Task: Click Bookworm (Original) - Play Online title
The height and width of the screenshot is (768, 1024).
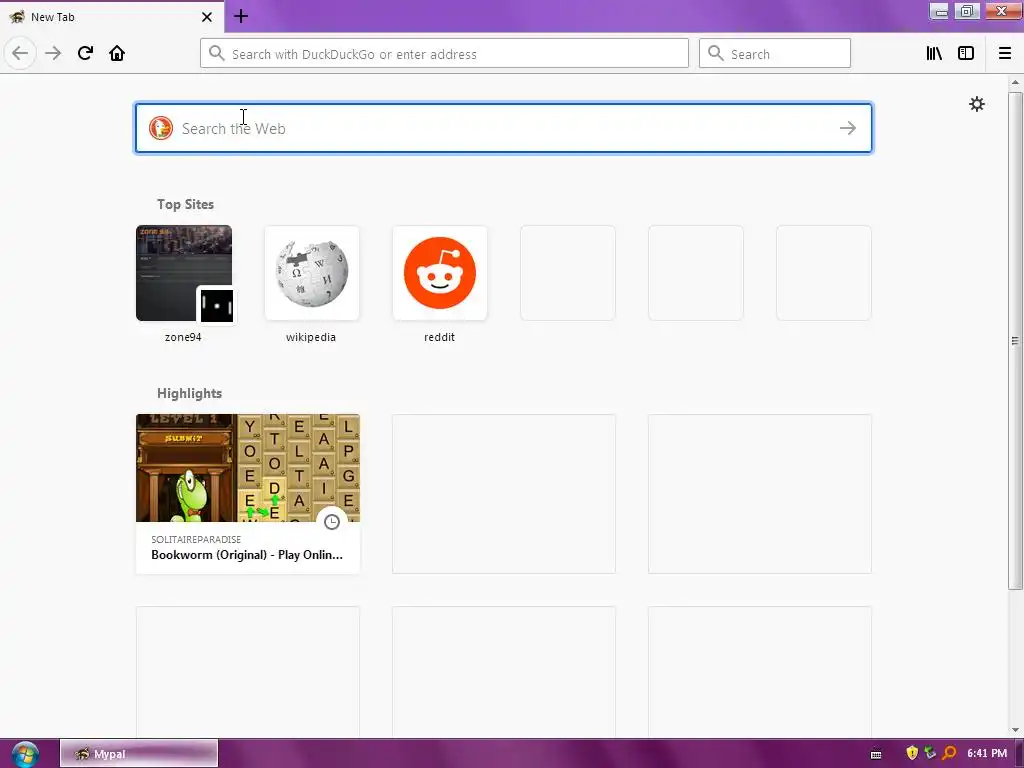Action: point(247,555)
